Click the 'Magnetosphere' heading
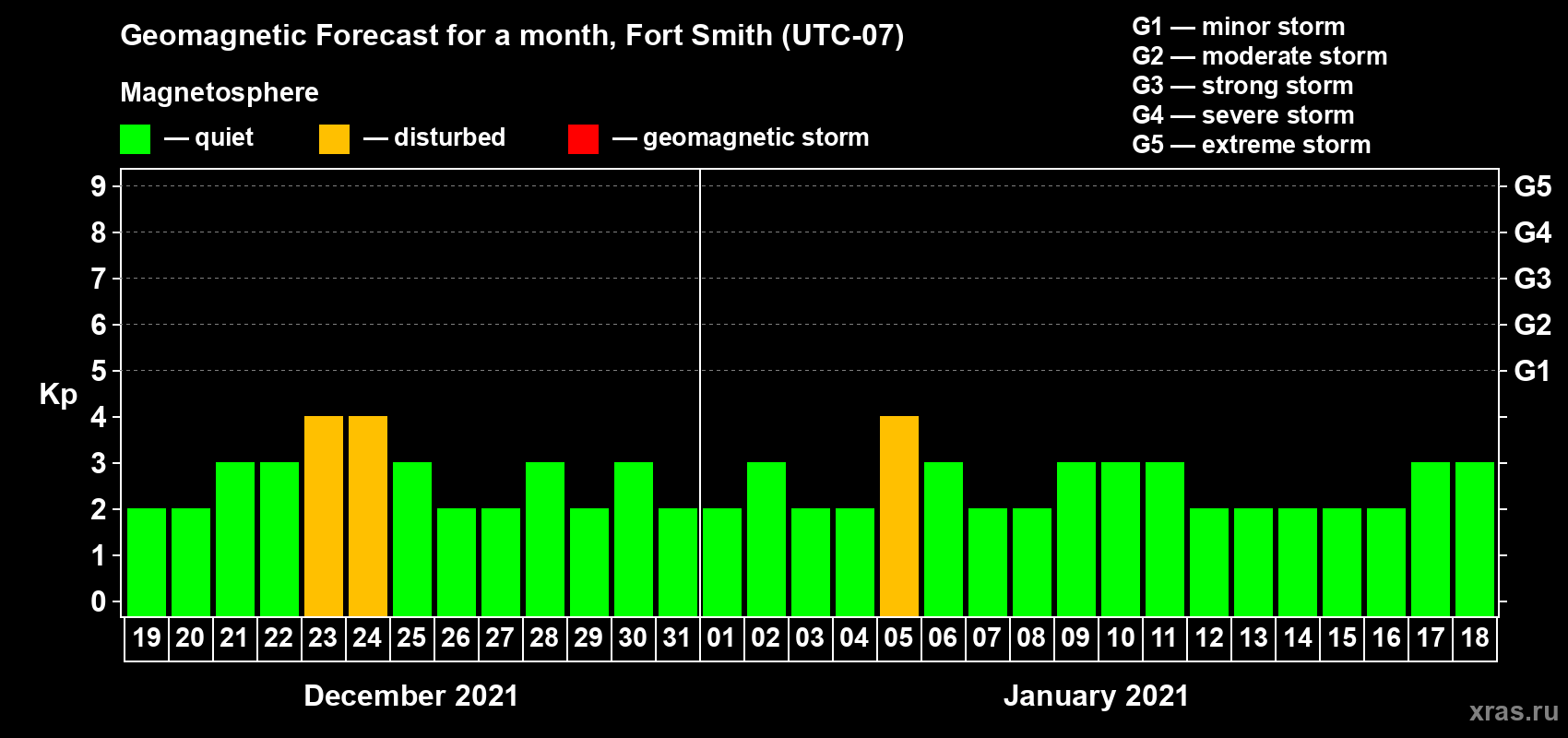 coord(220,92)
